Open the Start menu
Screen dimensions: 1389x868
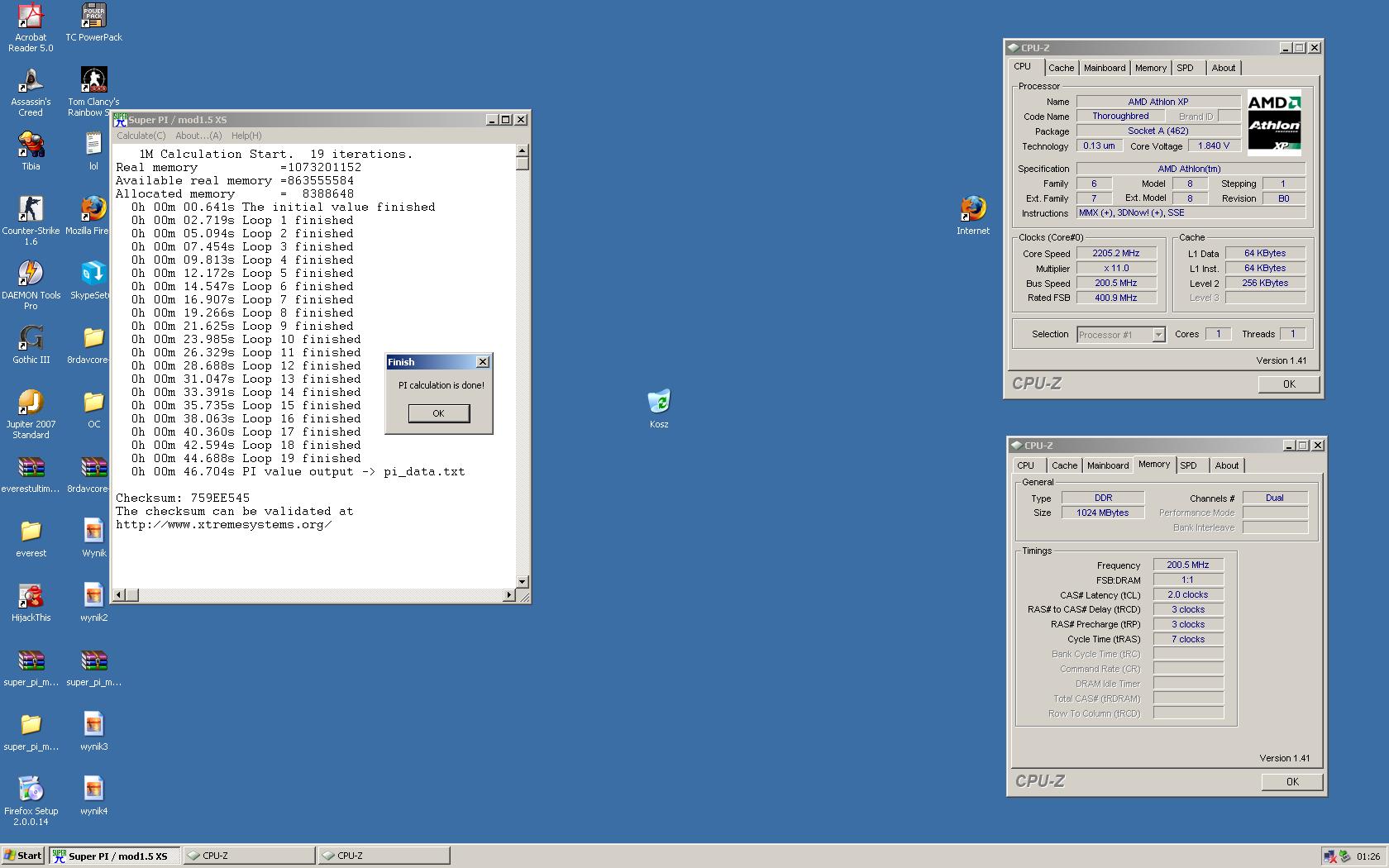coord(23,856)
